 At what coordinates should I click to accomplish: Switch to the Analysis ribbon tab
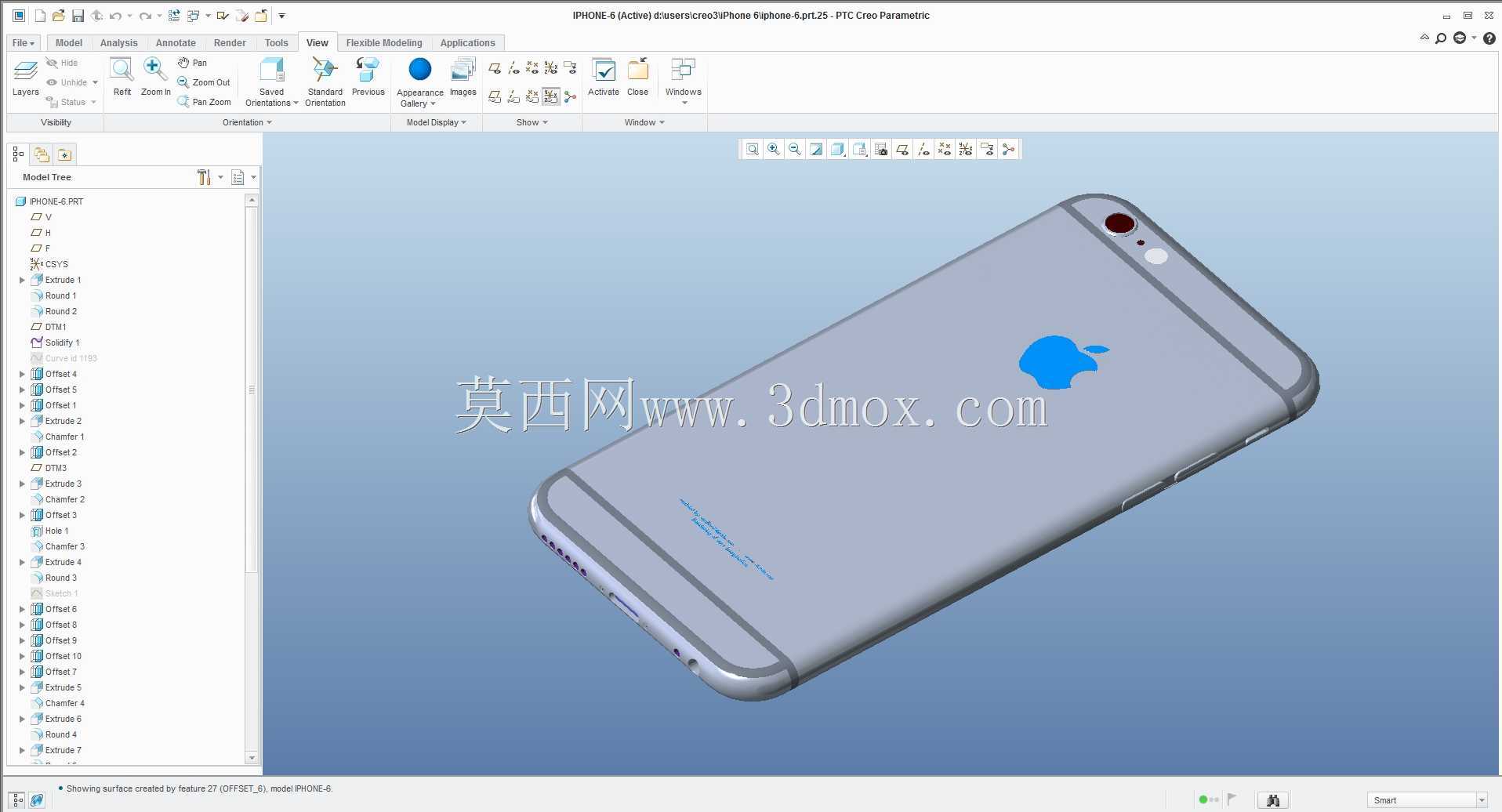click(x=118, y=43)
